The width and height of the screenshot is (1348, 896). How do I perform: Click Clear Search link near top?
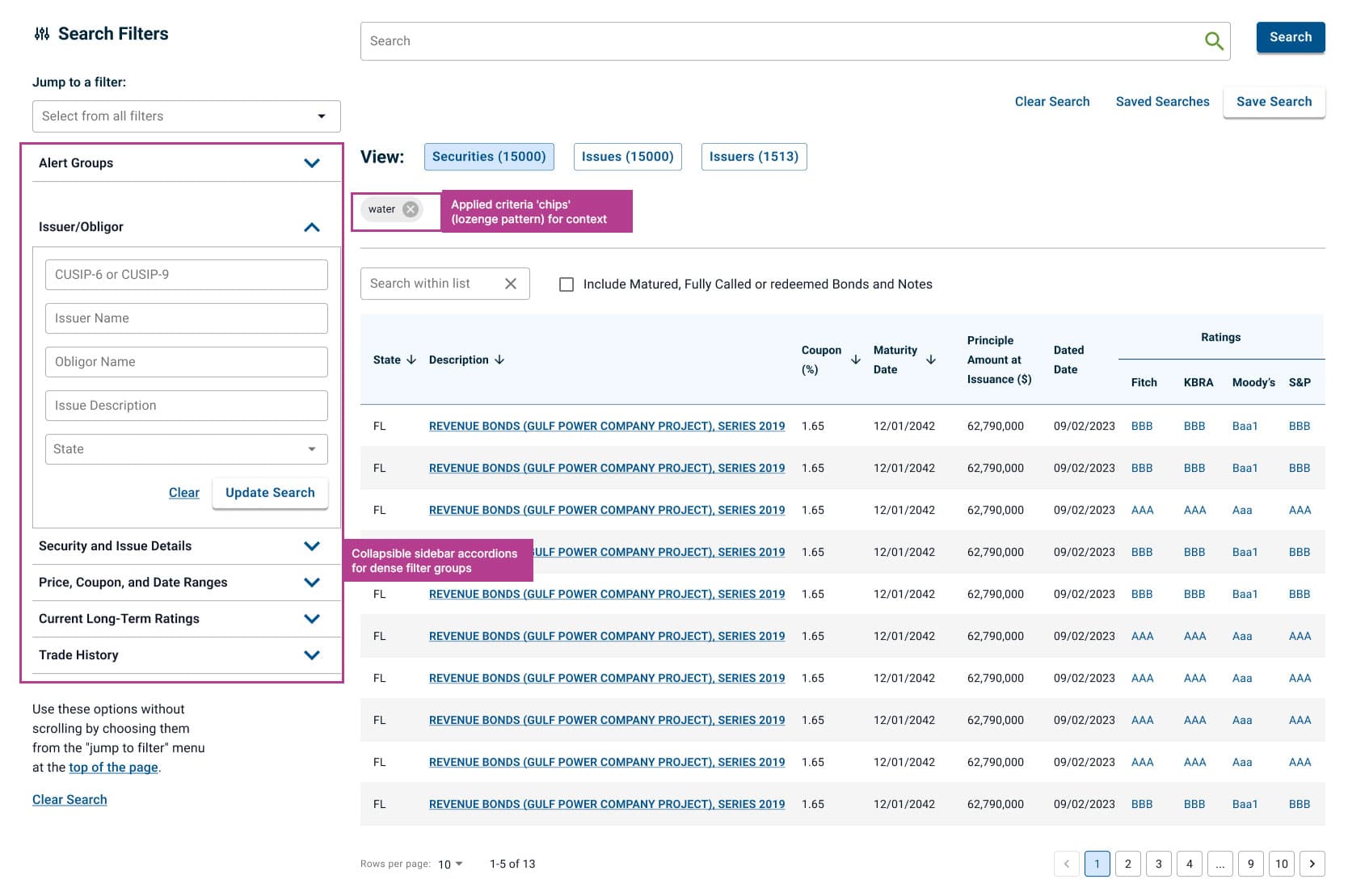[1052, 102]
